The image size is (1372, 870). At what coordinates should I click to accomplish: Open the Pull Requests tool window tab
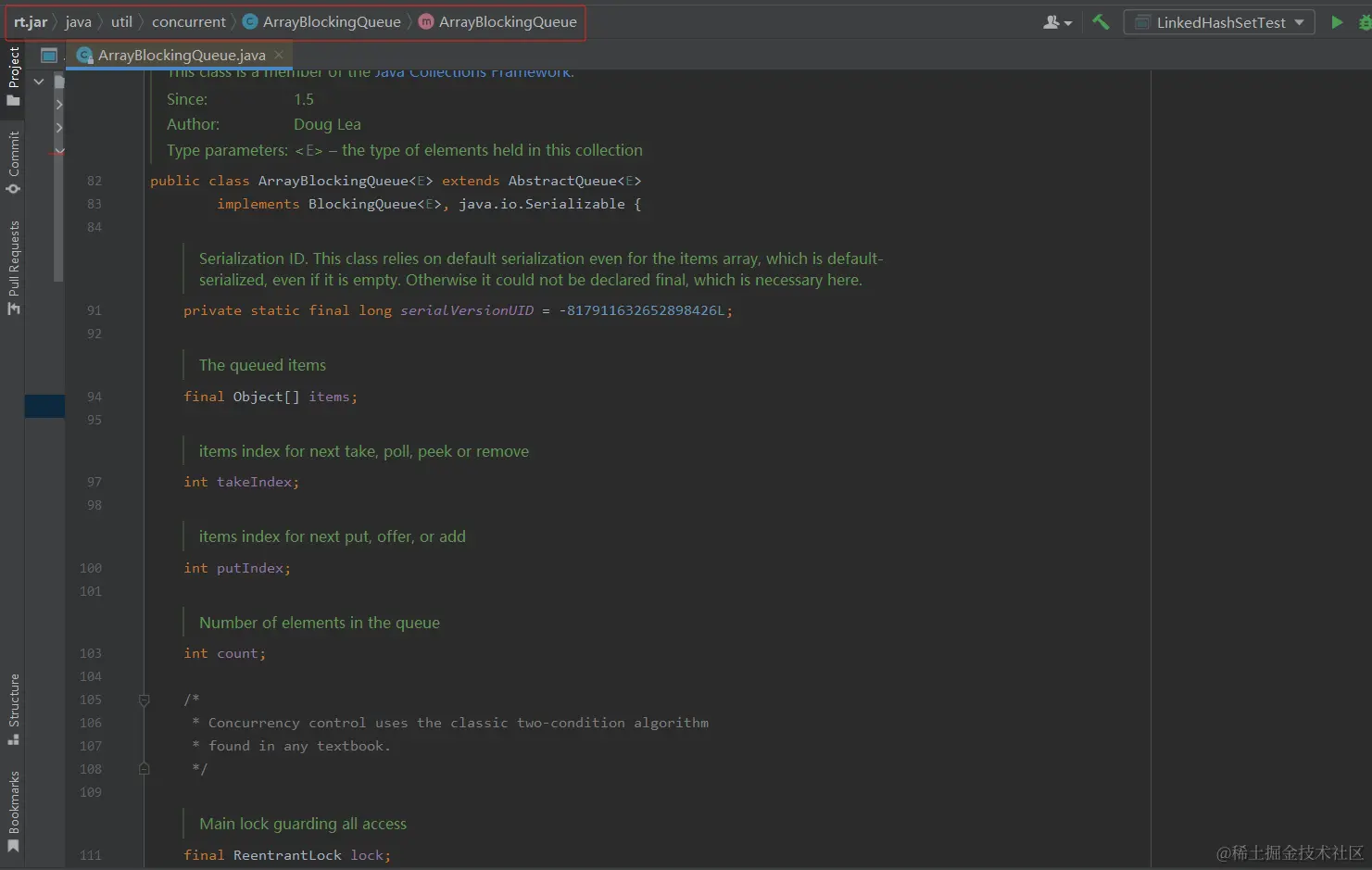13,268
